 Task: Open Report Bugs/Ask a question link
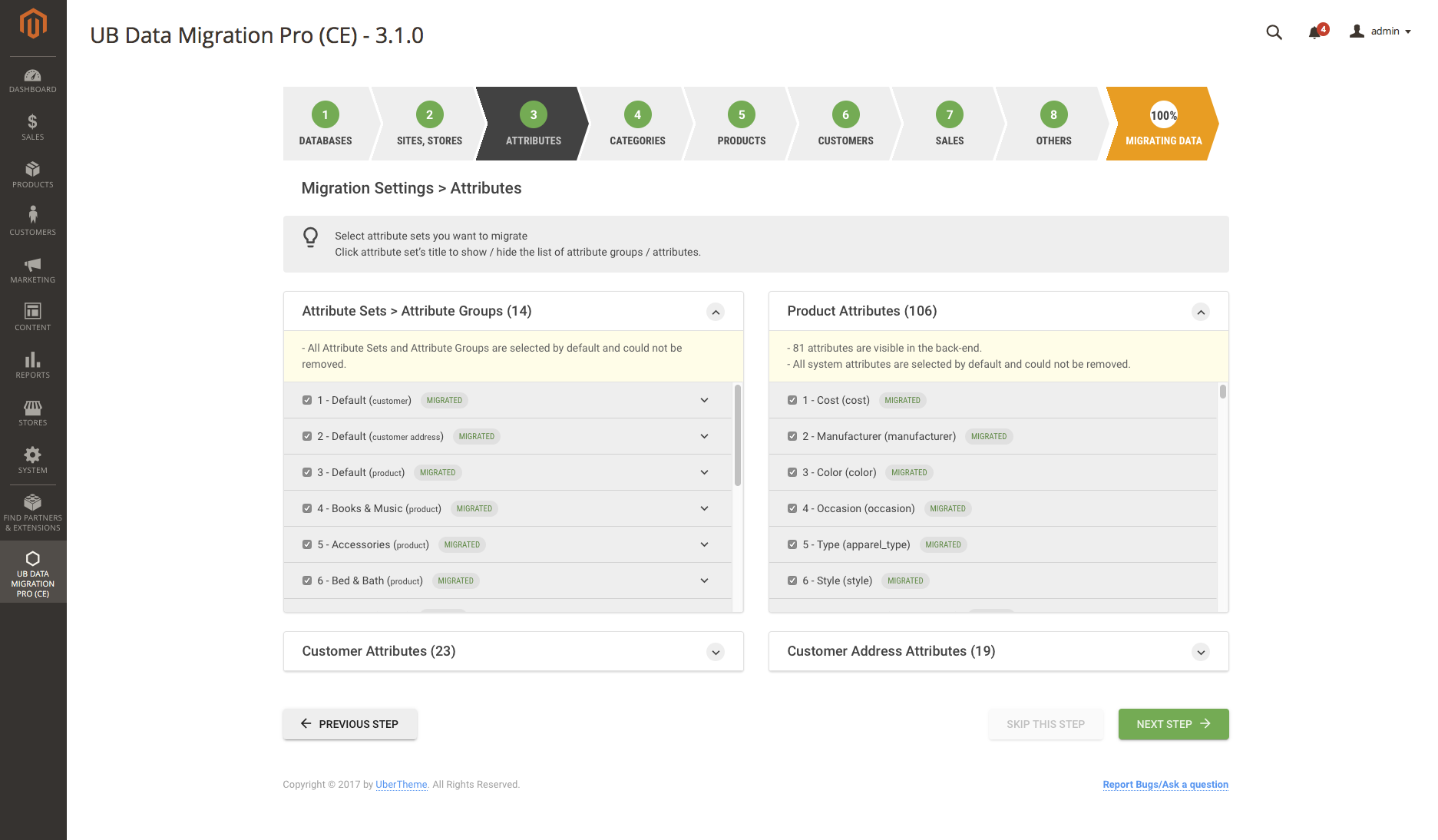[x=1165, y=785]
